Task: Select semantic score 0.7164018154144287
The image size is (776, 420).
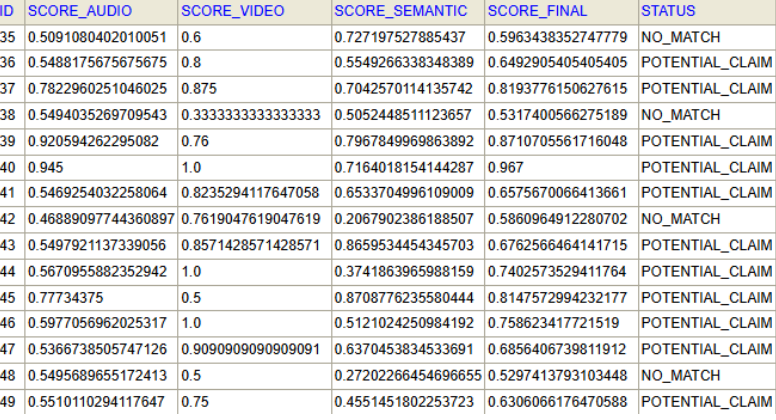Action: pyautogui.click(x=404, y=167)
